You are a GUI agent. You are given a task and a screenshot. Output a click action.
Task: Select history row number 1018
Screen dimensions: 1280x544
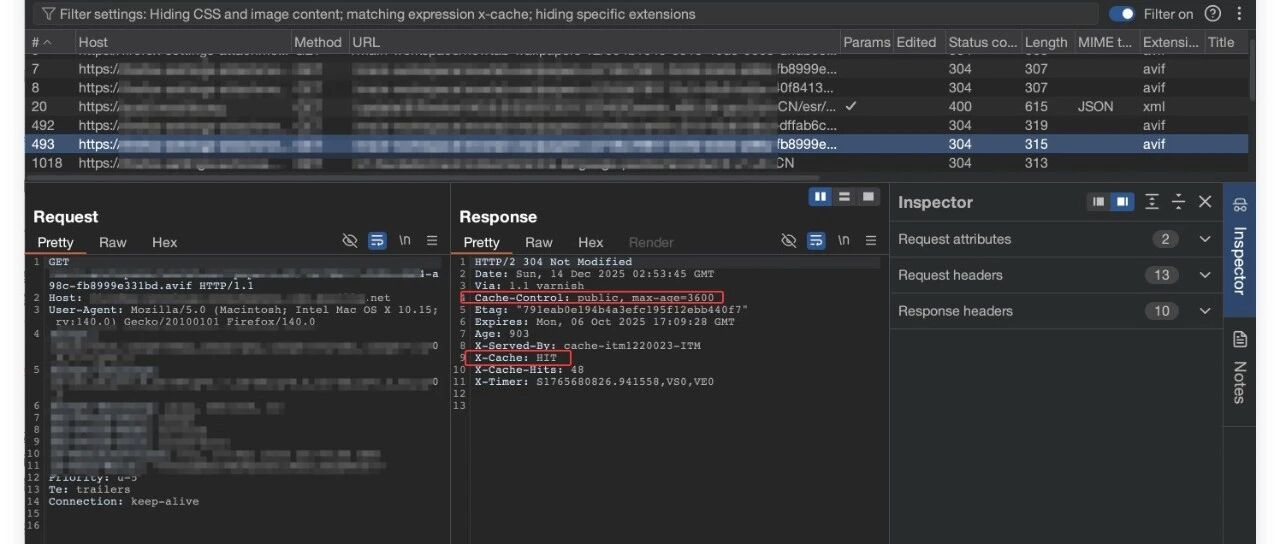coord(638,163)
